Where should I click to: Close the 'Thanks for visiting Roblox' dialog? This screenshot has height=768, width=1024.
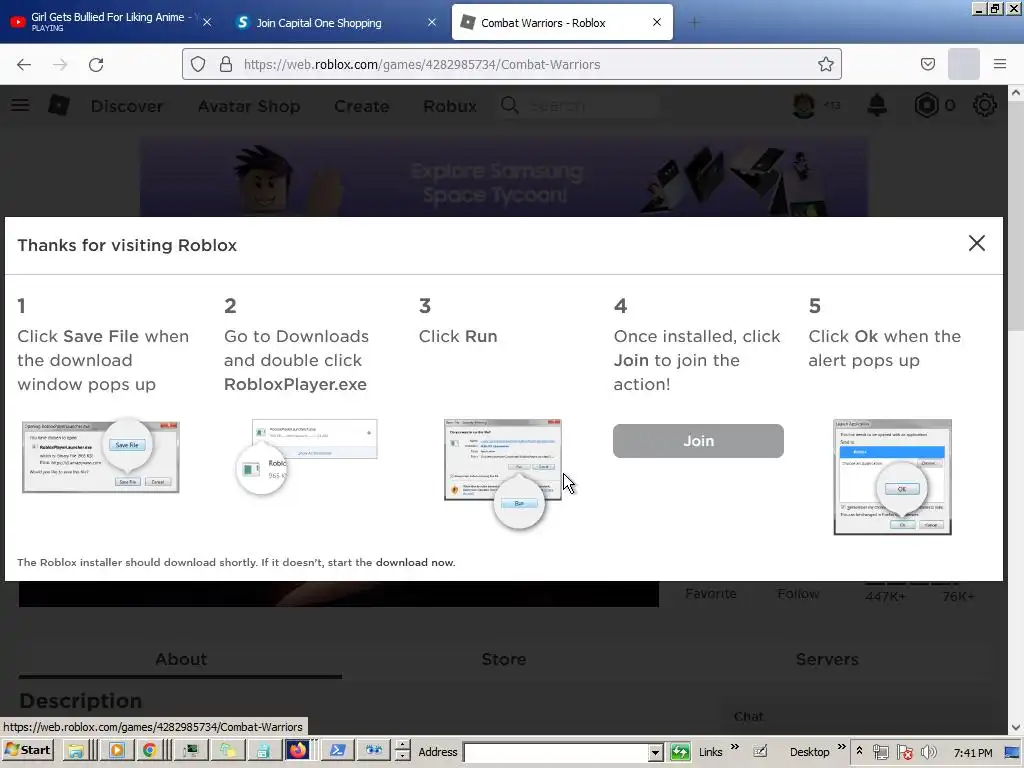pos(976,244)
